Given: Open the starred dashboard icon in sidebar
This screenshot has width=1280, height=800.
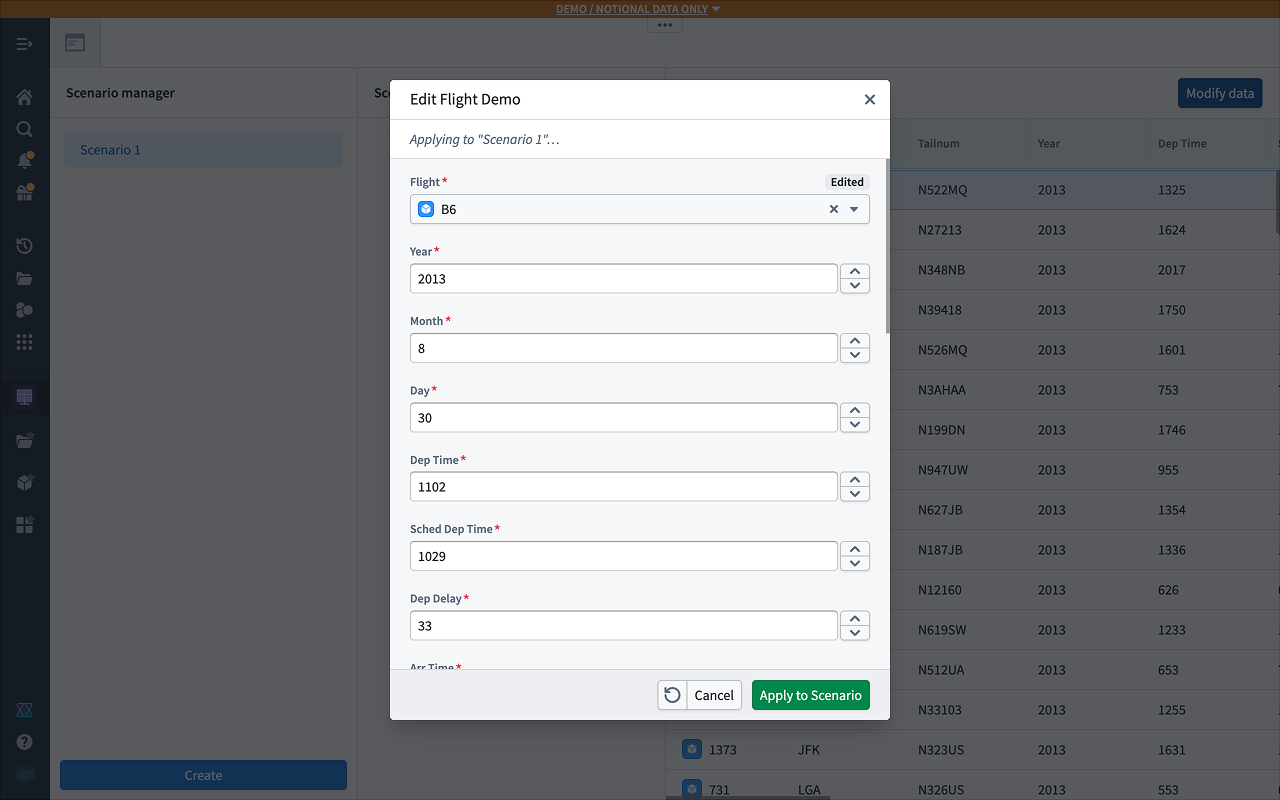Looking at the screenshot, I should pyautogui.click(x=24, y=524).
